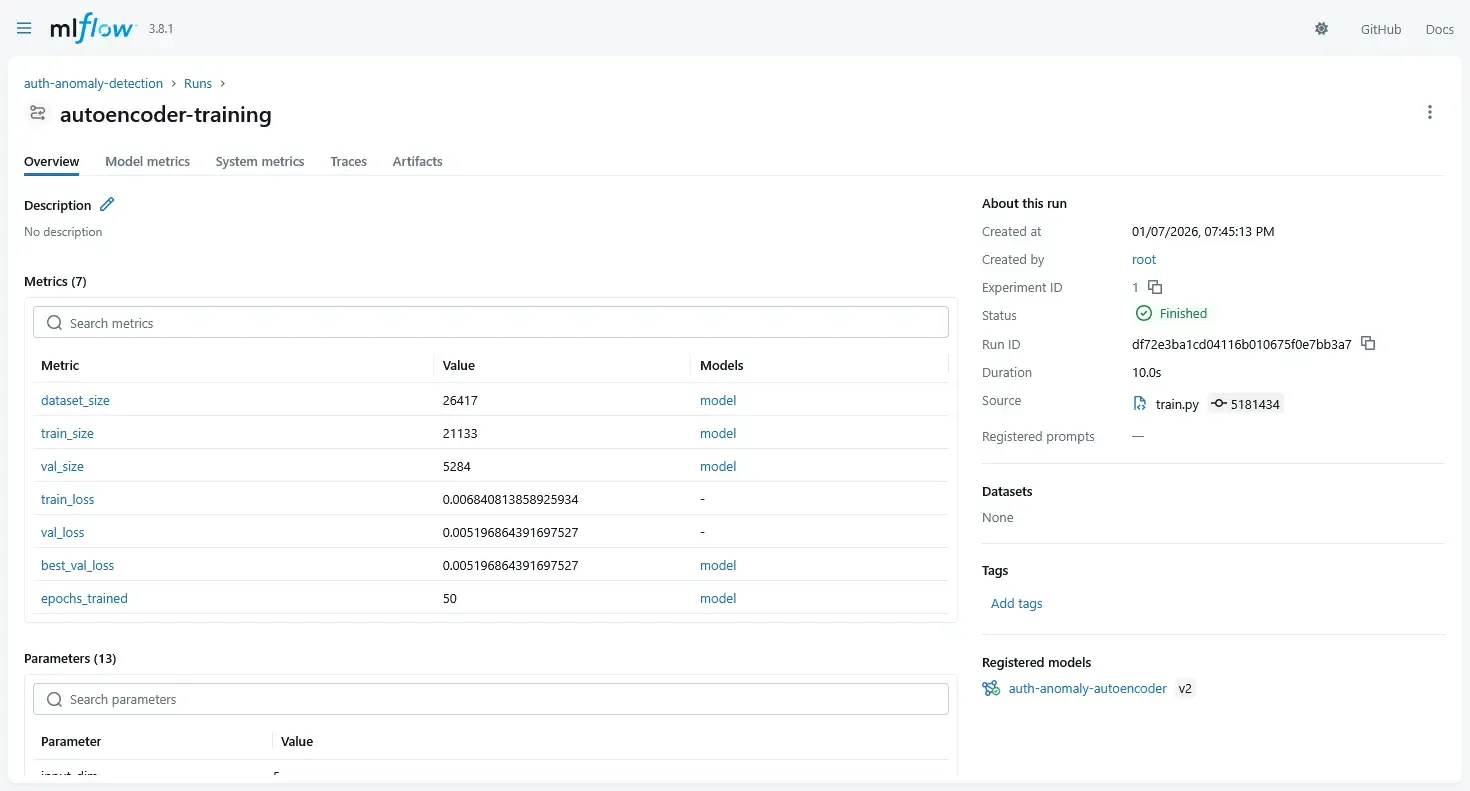1470x791 pixels.
Task: Click Add tags under the Tags section
Action: [x=1016, y=603]
